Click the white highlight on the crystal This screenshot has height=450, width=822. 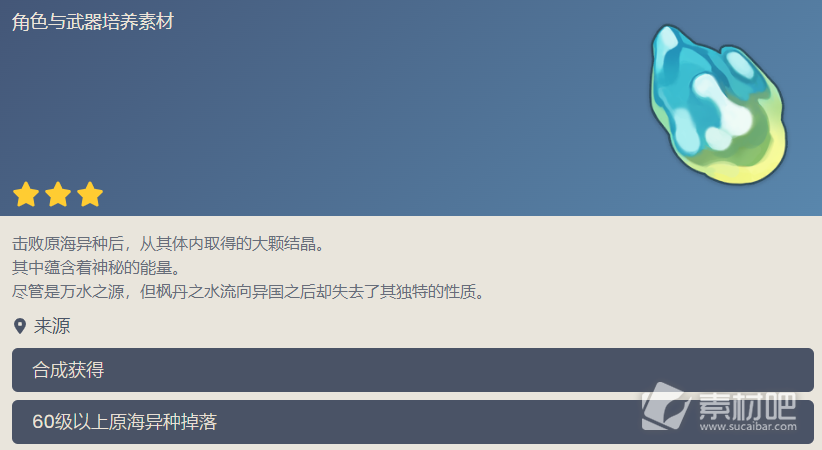tap(722, 110)
